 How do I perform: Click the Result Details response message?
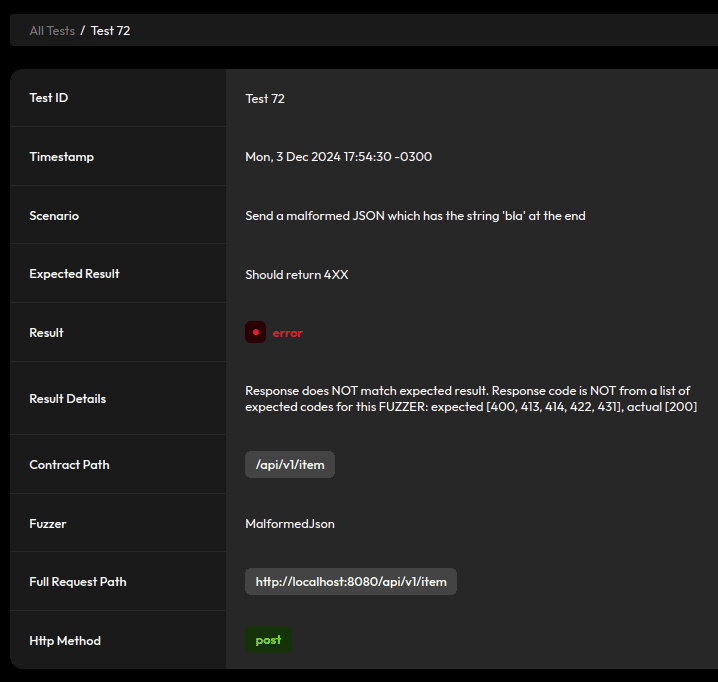tap(470, 398)
